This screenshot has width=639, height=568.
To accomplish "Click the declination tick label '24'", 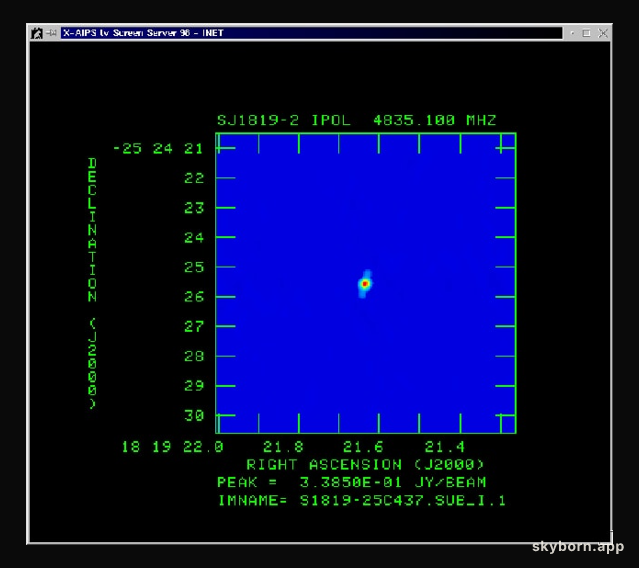I will click(194, 238).
